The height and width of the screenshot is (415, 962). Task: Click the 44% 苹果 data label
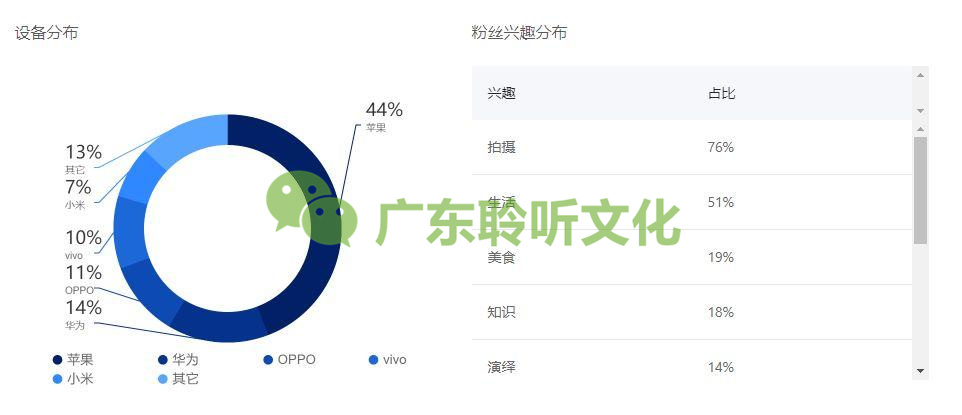click(x=383, y=110)
